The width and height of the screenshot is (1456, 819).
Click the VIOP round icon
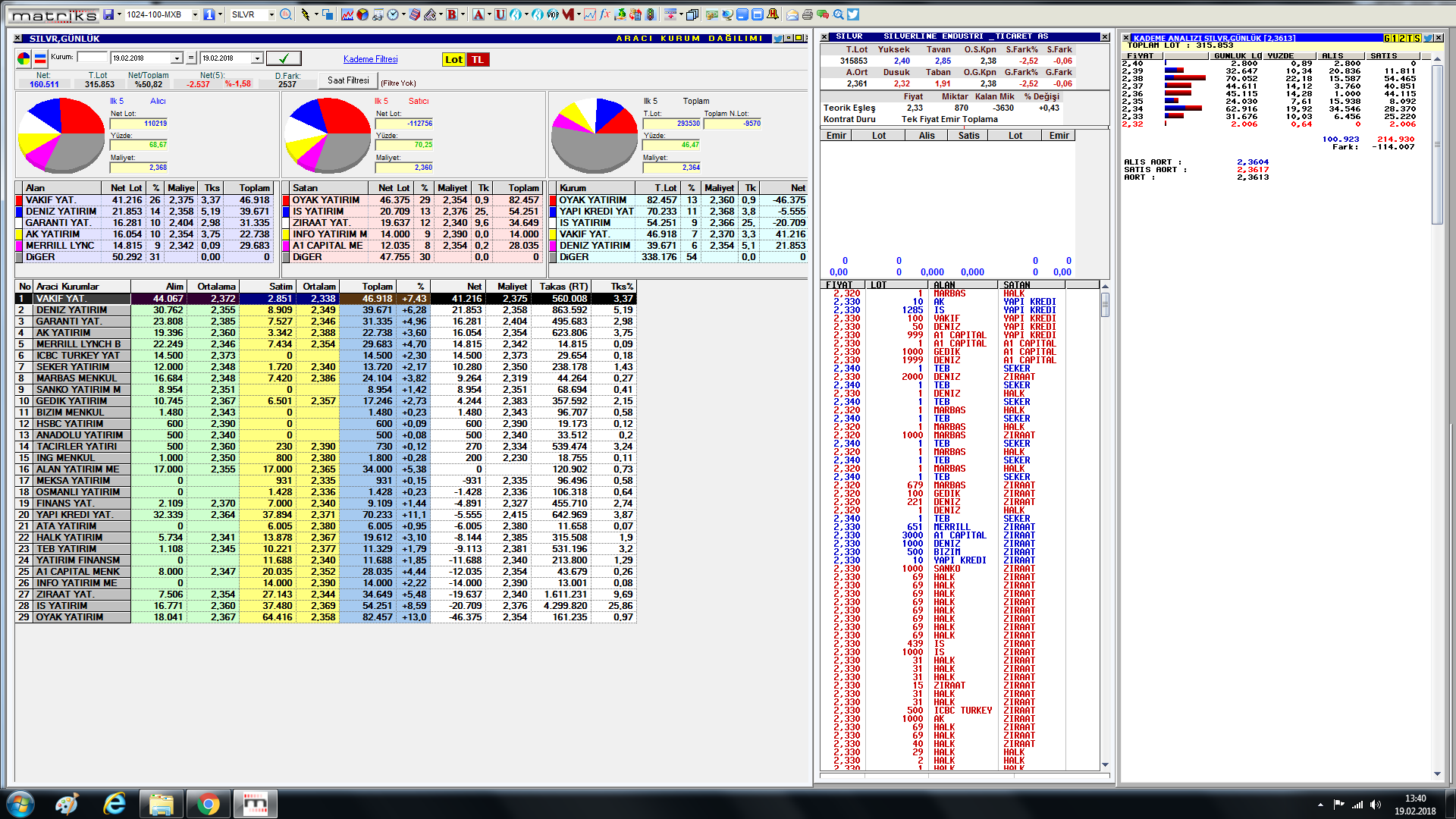[553, 14]
